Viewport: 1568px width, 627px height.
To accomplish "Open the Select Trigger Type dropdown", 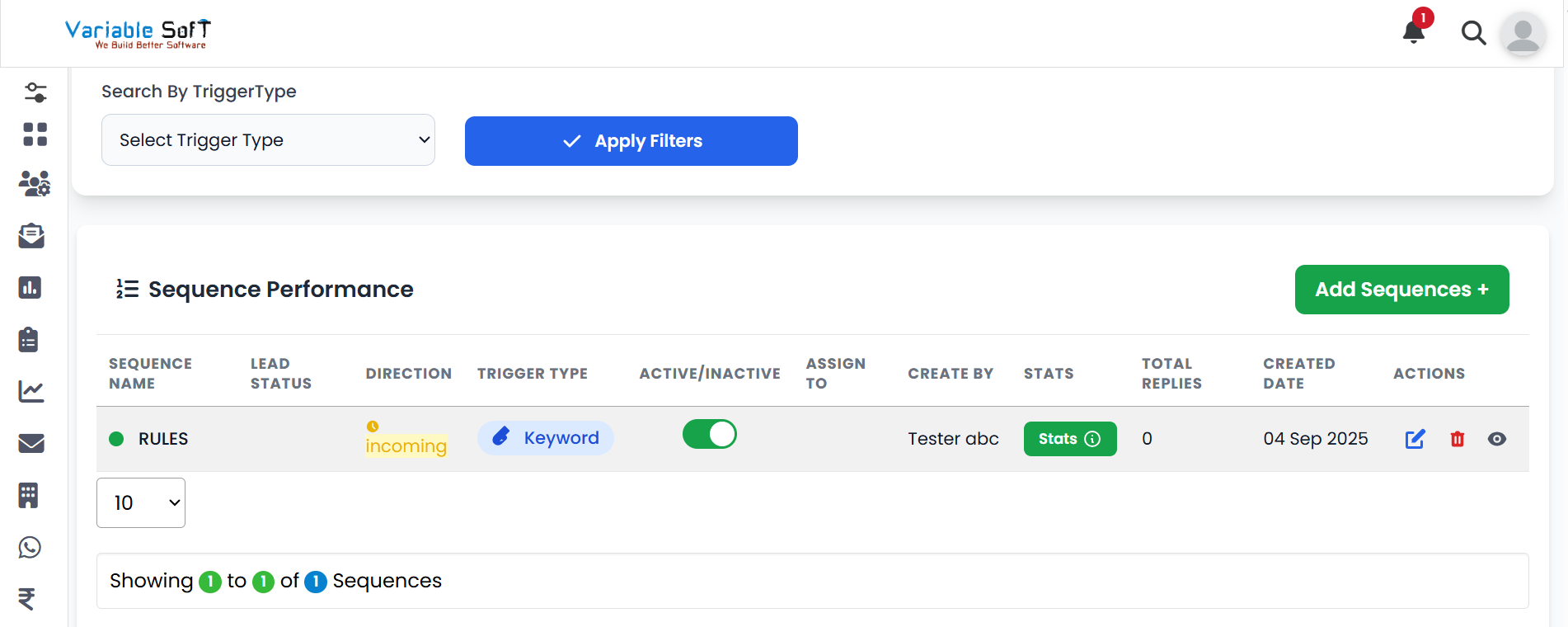I will coord(268,140).
